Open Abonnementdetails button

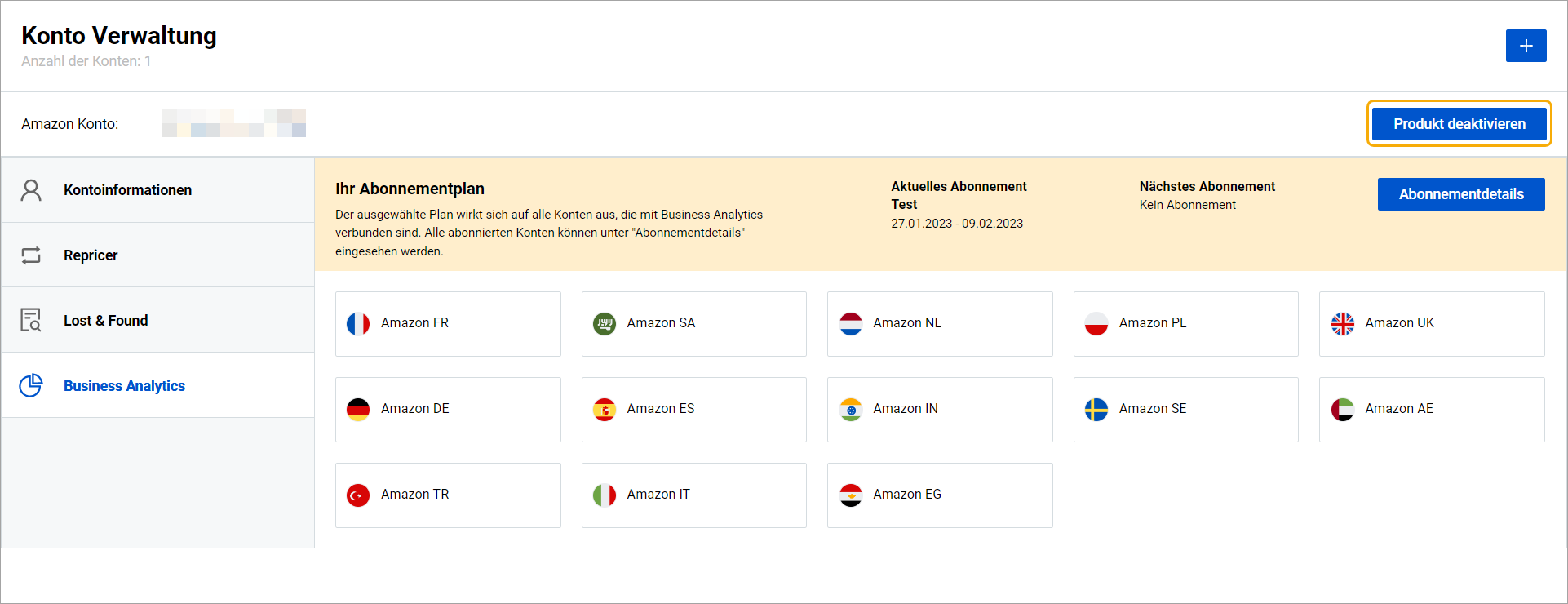(1461, 194)
